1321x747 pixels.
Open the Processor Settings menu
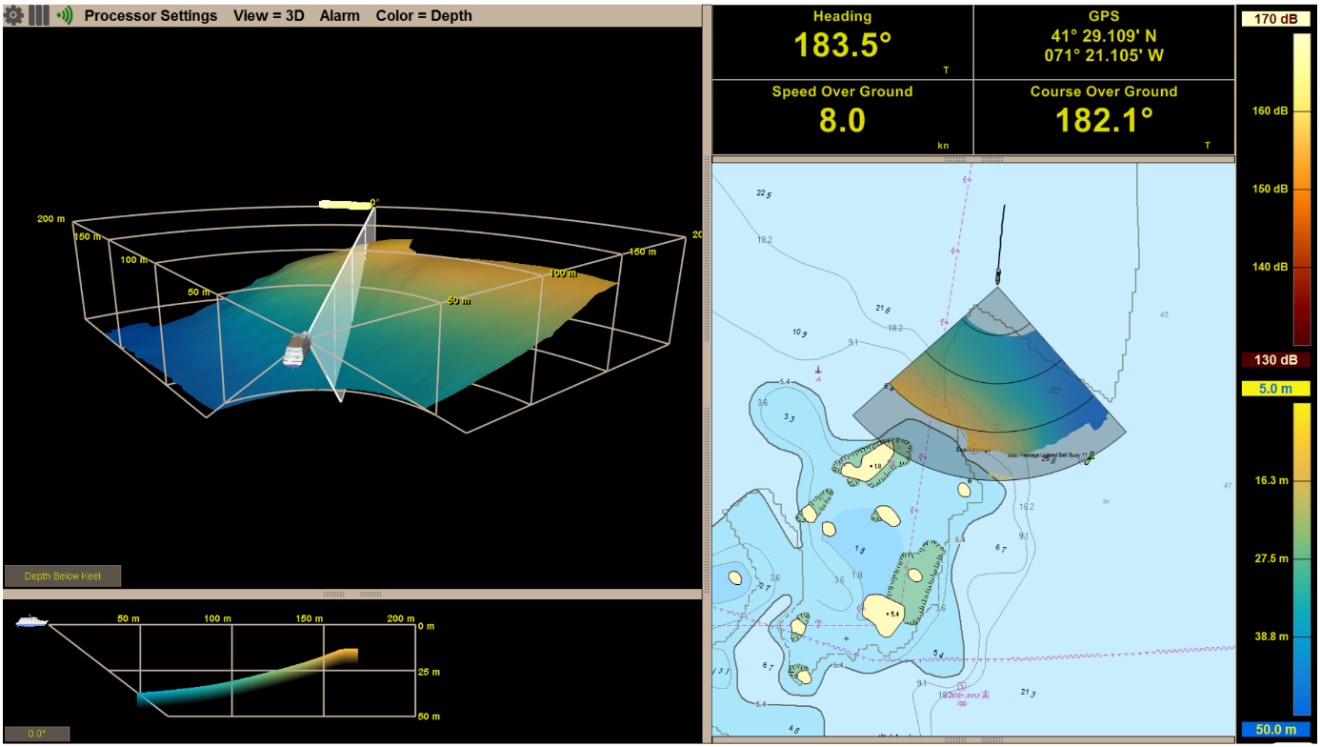151,16
